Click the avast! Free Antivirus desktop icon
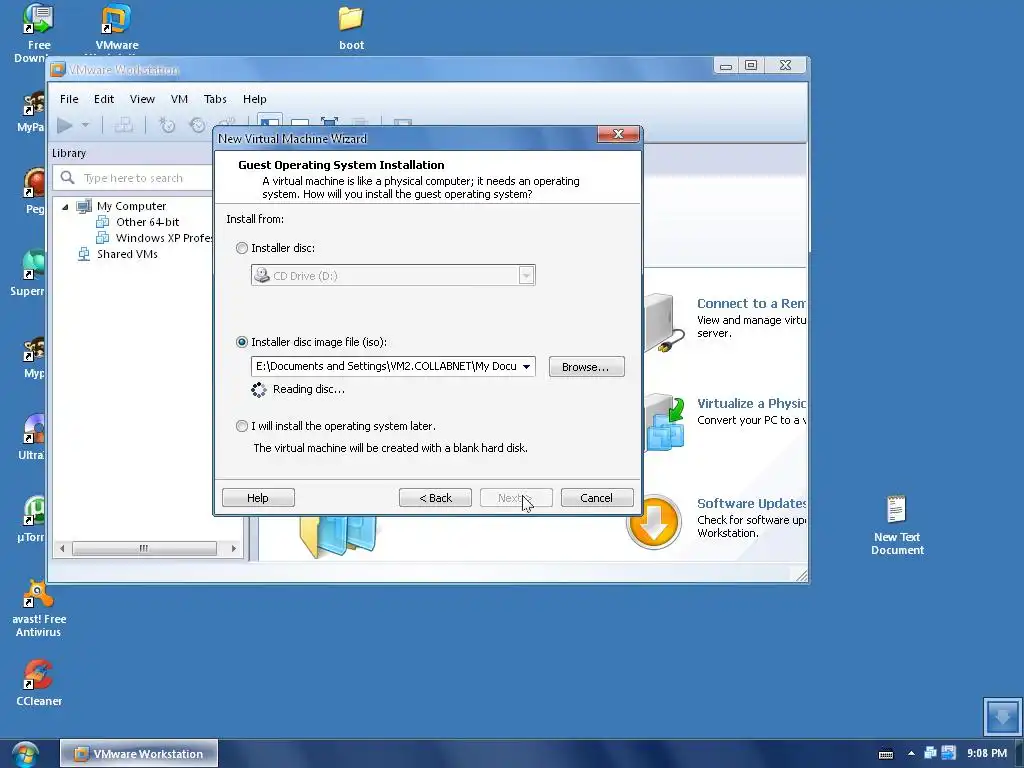Screen dimensions: 1024x768 tap(38, 594)
